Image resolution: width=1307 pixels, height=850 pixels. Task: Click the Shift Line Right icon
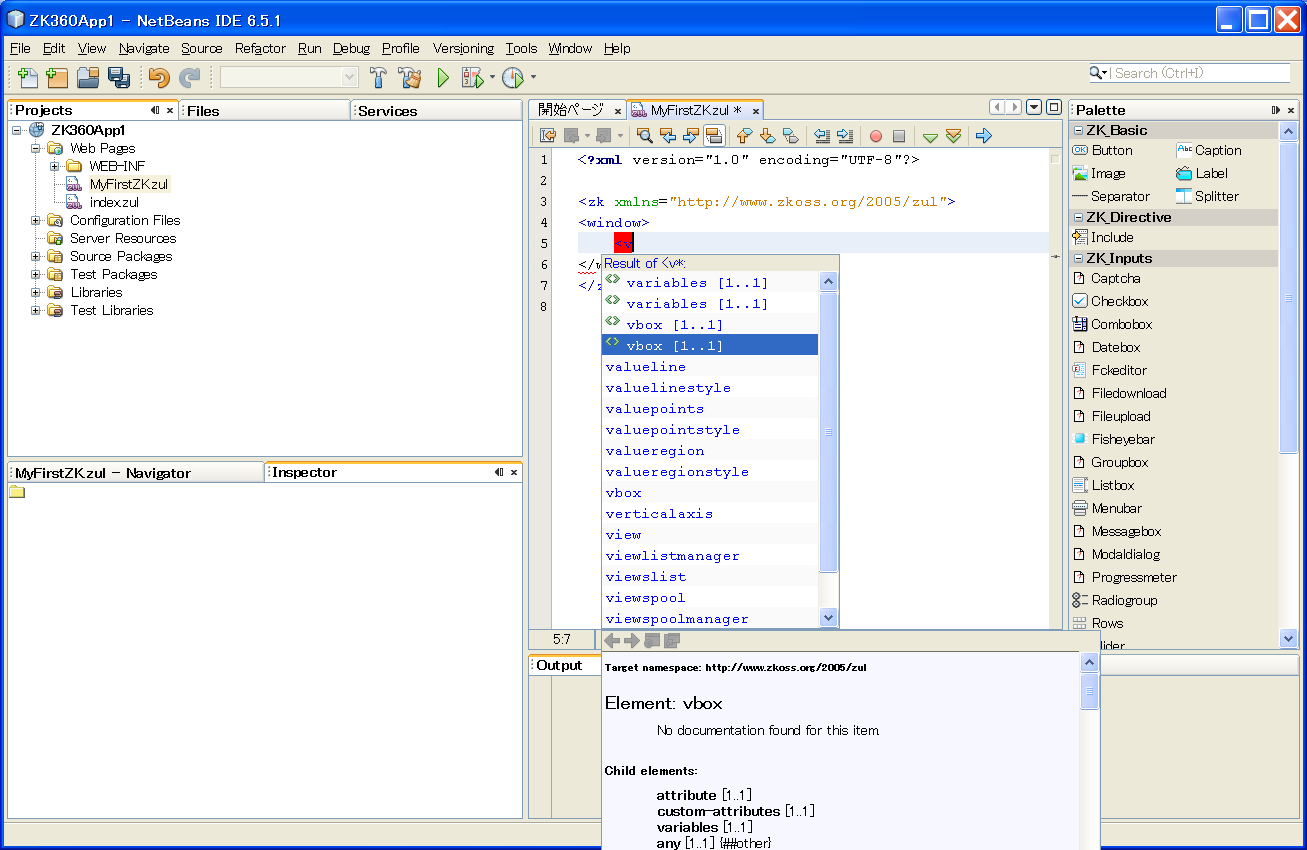[845, 136]
